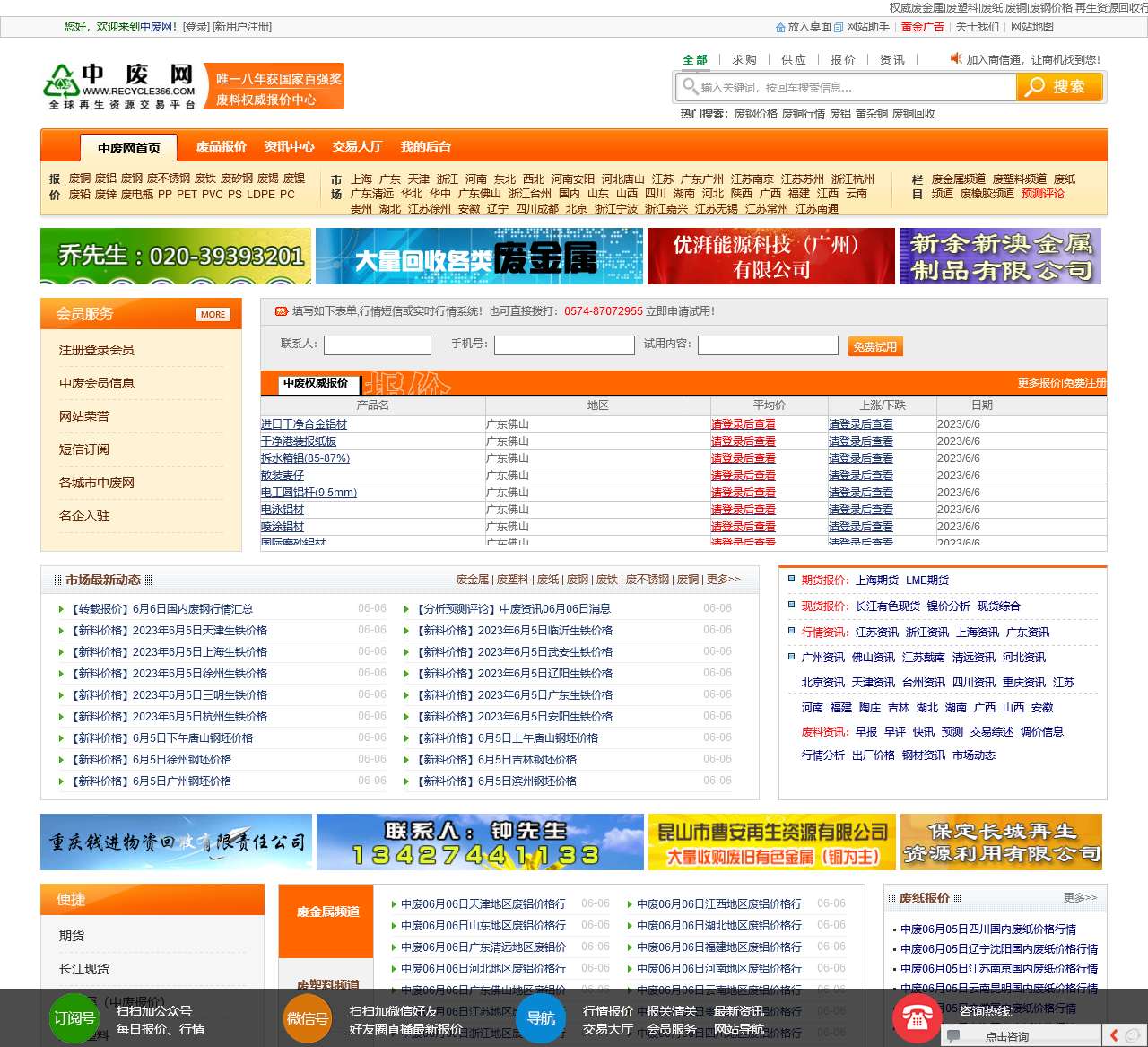Open 我的后台 in main navigation
Screen dimensions: 1148x1047
(x=426, y=146)
